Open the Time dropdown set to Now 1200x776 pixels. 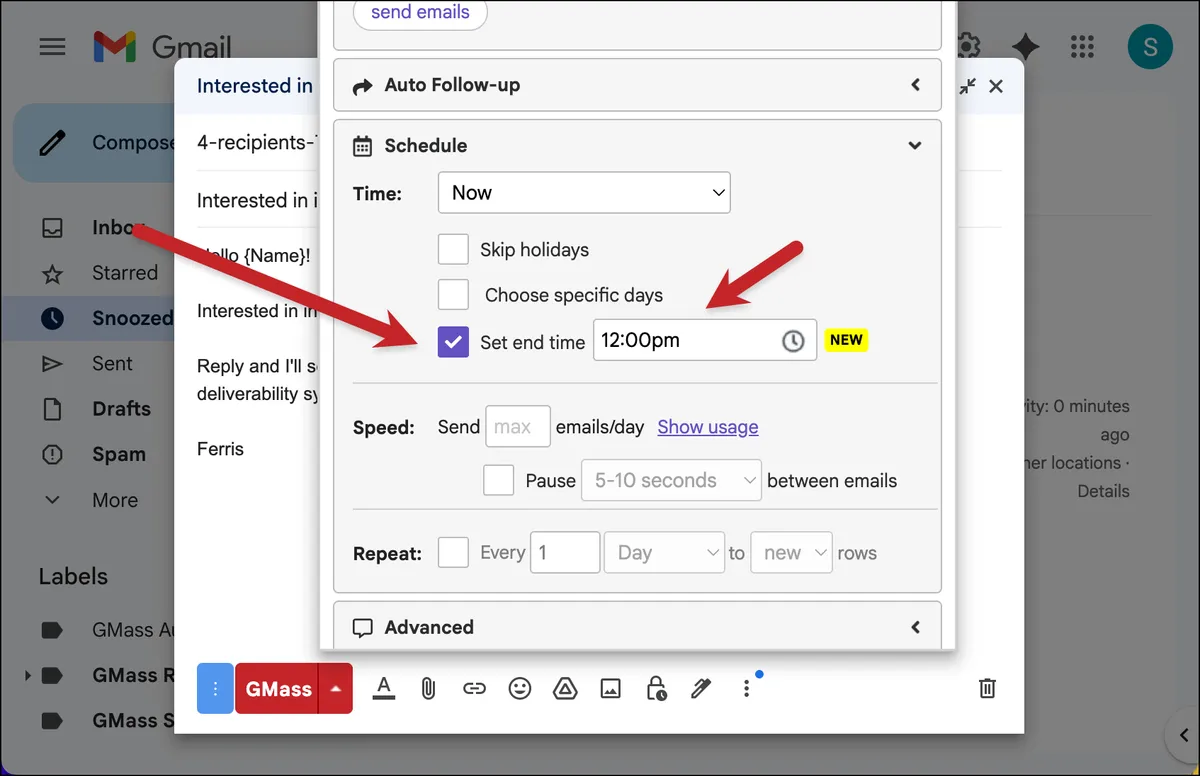point(584,193)
